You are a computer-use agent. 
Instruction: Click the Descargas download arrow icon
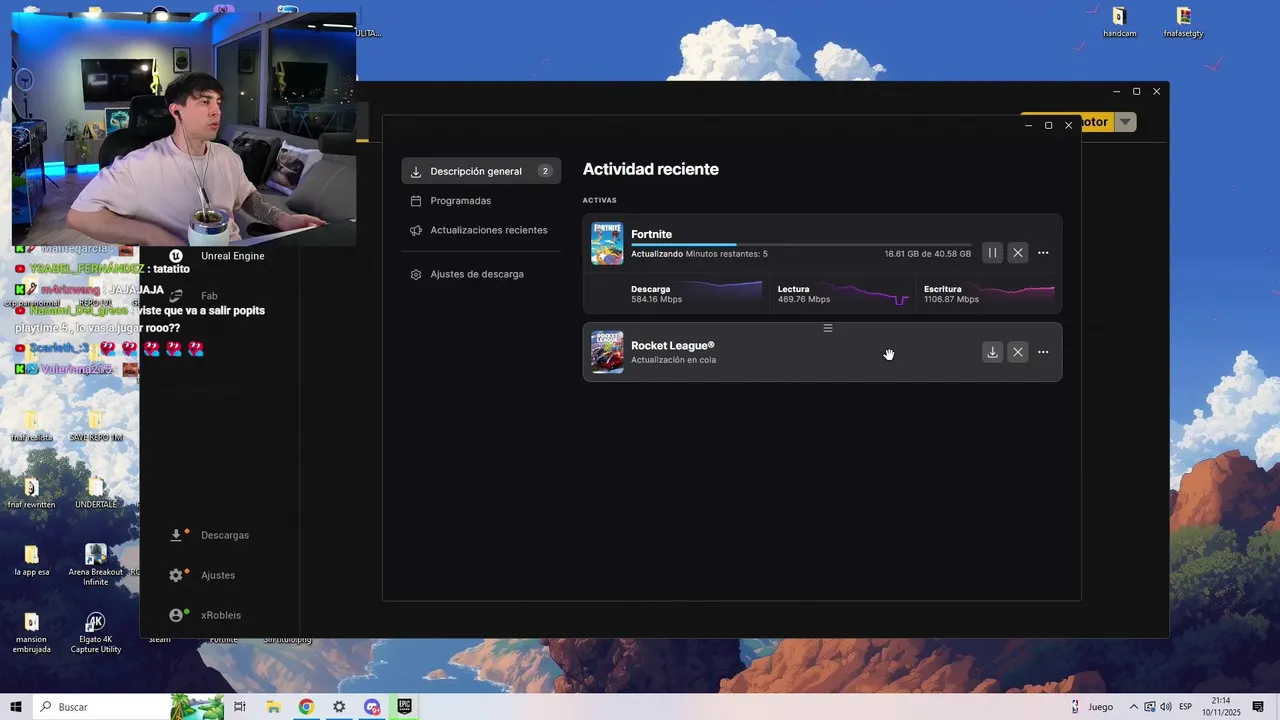[176, 535]
